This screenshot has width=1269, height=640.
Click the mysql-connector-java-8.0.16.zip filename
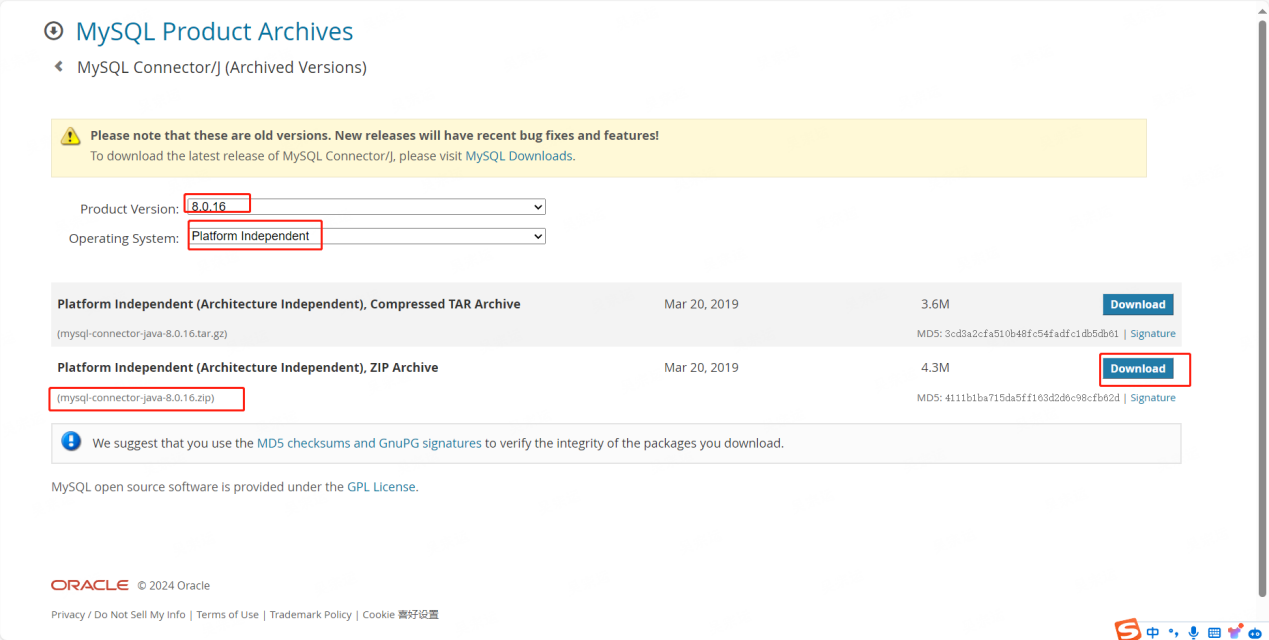(x=136, y=398)
